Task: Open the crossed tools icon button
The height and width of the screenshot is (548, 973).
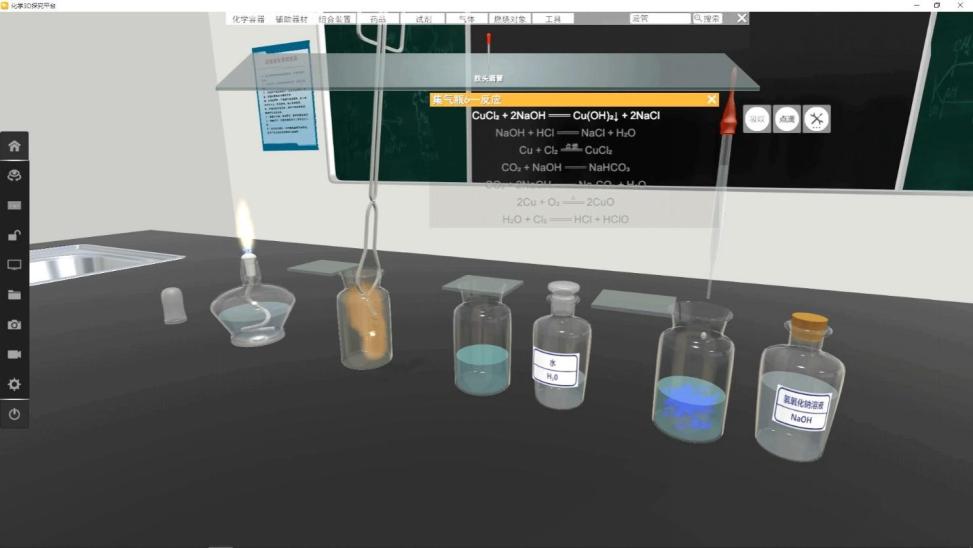Action: (817, 119)
